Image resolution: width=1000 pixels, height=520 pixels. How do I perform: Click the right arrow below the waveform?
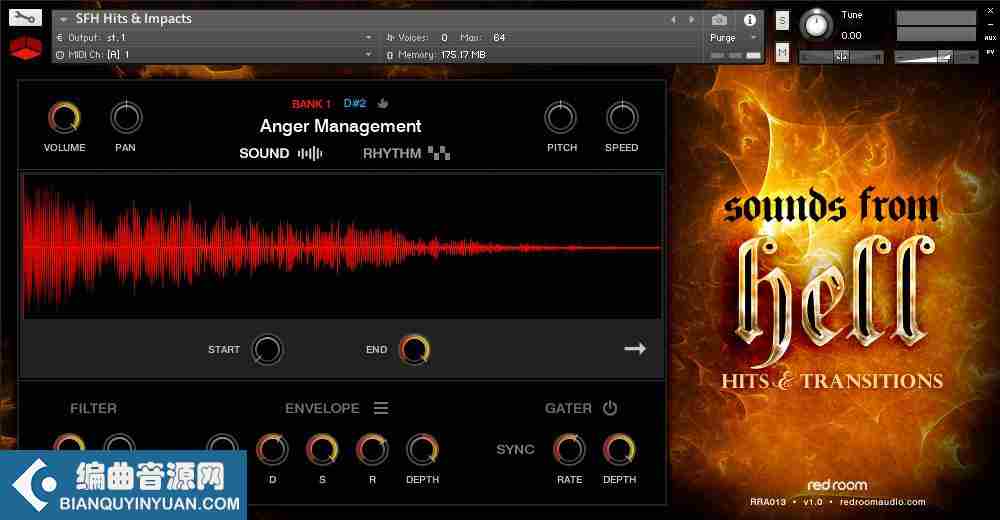tap(635, 348)
